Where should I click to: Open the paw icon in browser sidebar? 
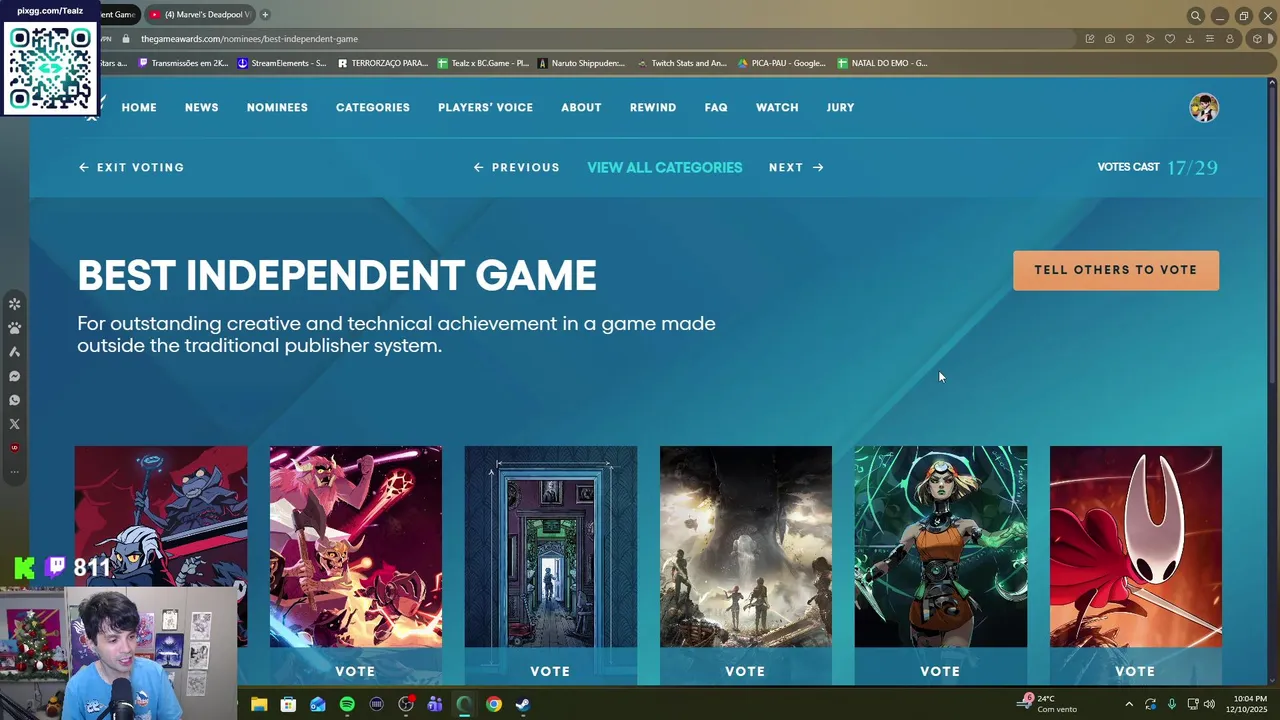pyautogui.click(x=14, y=328)
